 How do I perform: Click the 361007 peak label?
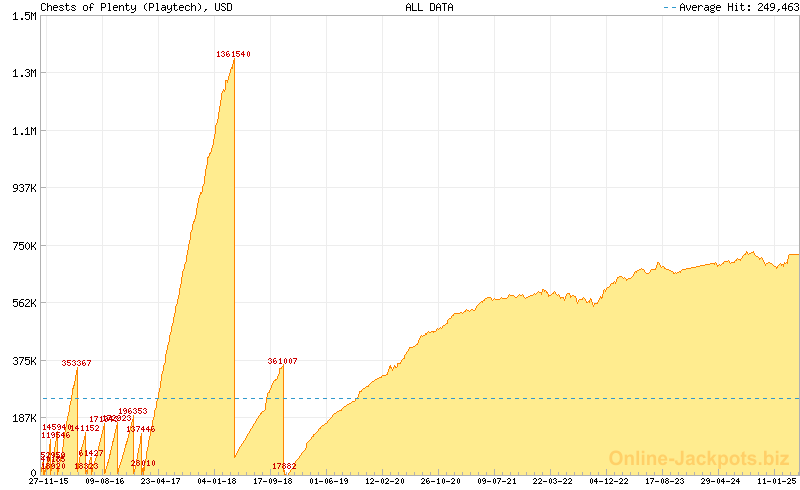coord(282,361)
